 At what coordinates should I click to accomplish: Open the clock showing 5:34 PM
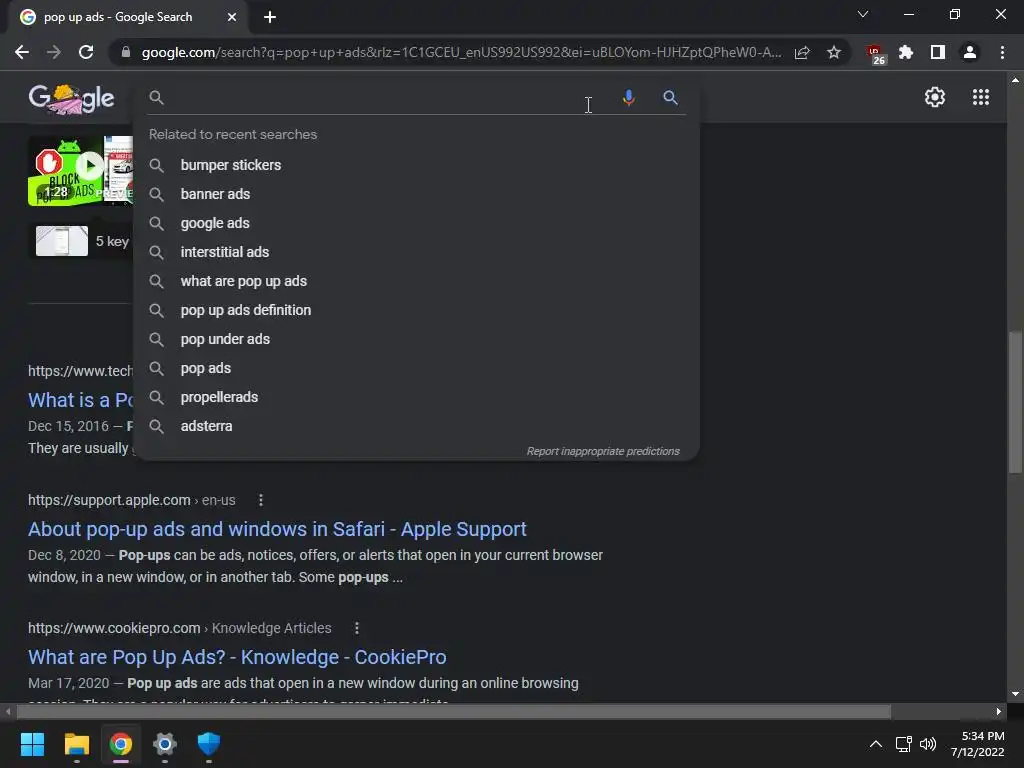coord(978,744)
